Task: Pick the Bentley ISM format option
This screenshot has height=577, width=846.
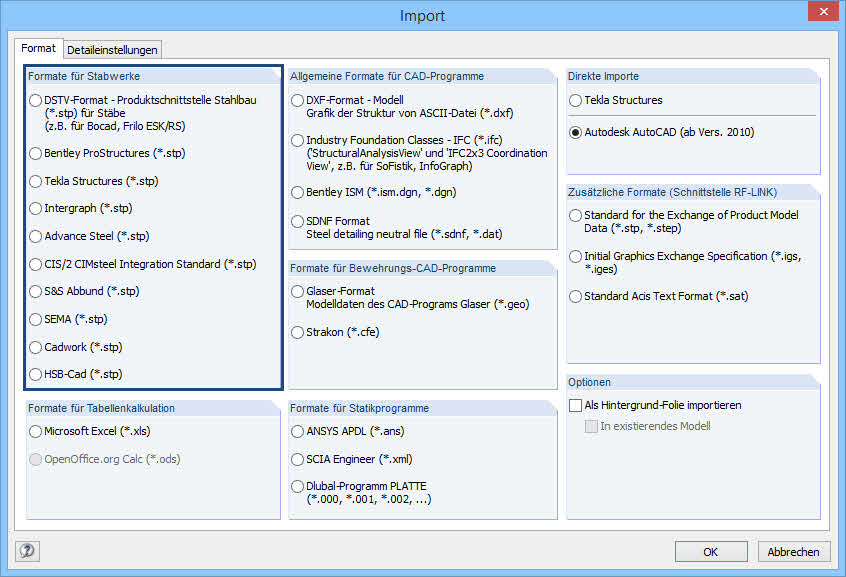Action: [x=298, y=192]
